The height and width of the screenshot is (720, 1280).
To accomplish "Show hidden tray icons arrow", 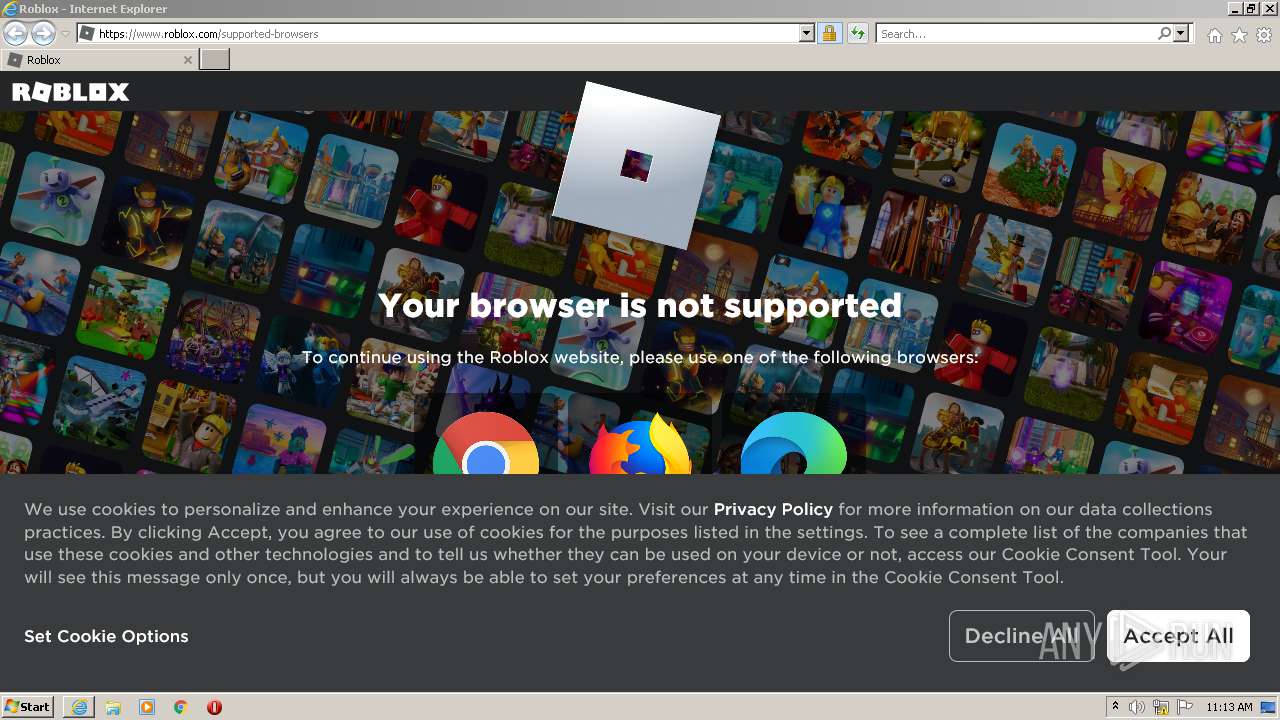I will click(1116, 707).
